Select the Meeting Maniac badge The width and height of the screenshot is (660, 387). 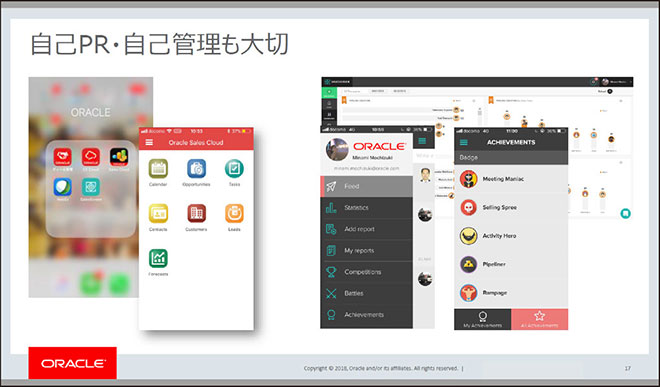pyautogui.click(x=511, y=179)
